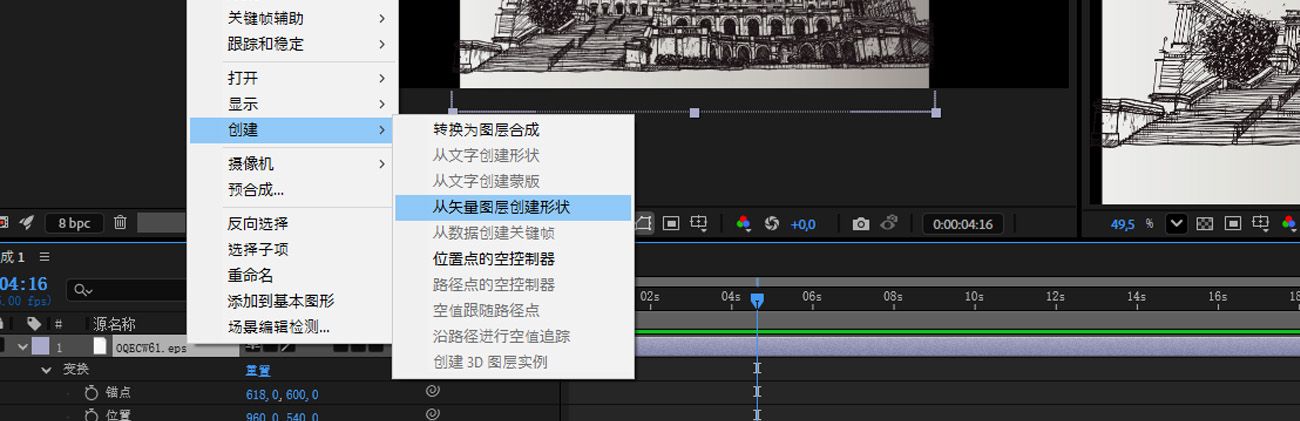Image resolution: width=1300 pixels, height=421 pixels.
Task: Choose 转换为图层合成 submenu entry
Action: [x=513, y=130]
